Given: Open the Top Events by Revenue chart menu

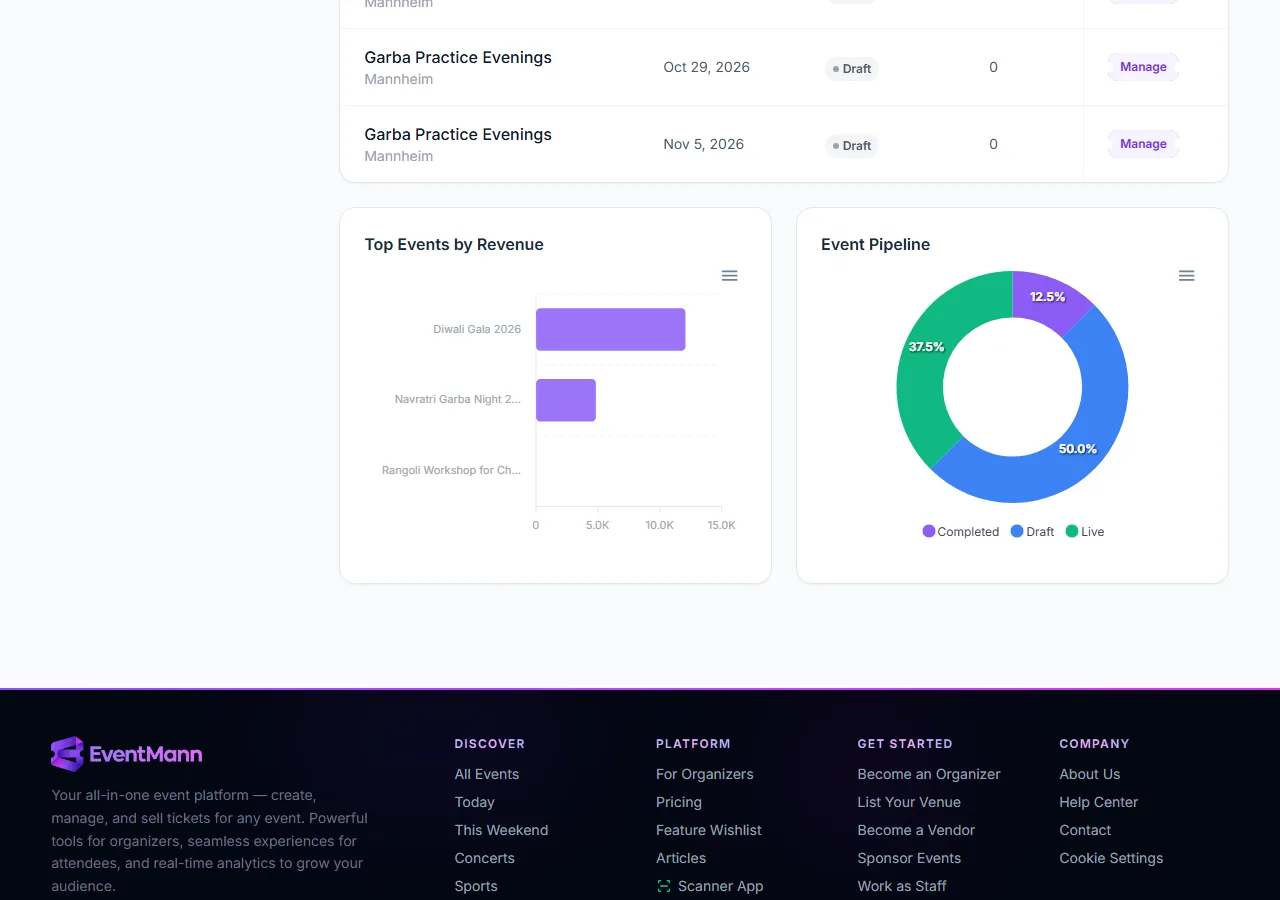Looking at the screenshot, I should click(730, 276).
